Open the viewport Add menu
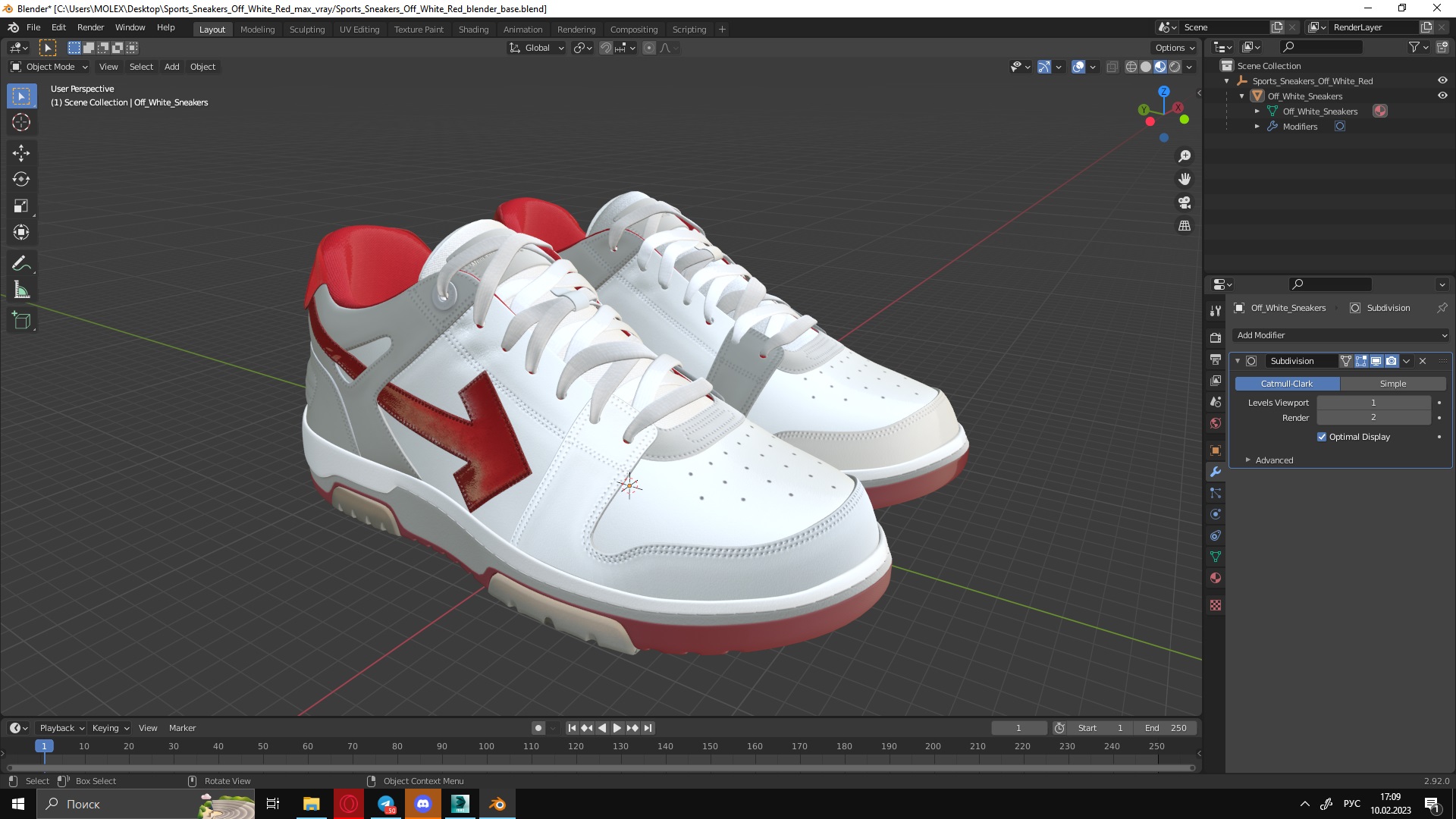The width and height of the screenshot is (1456, 819). click(x=172, y=67)
